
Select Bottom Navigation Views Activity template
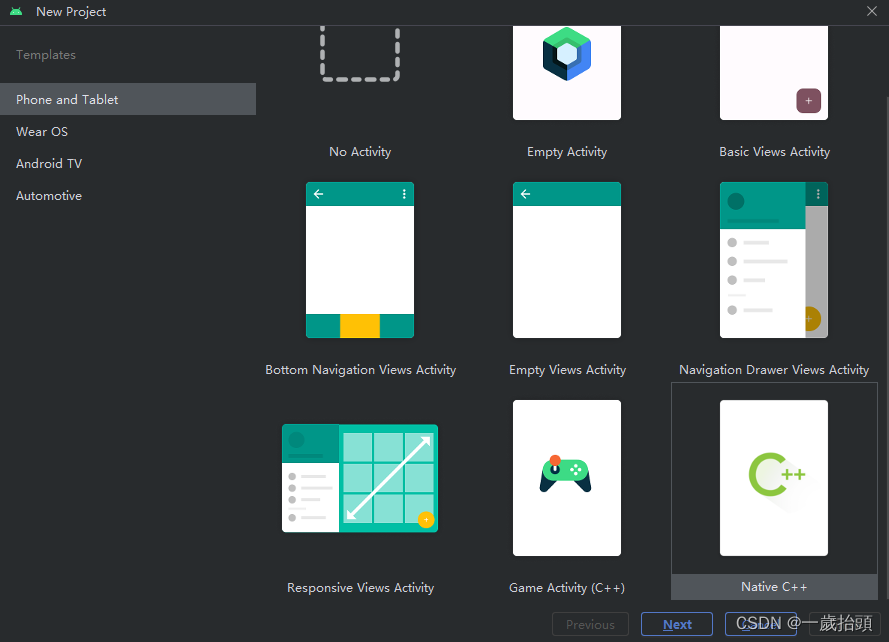coord(360,260)
